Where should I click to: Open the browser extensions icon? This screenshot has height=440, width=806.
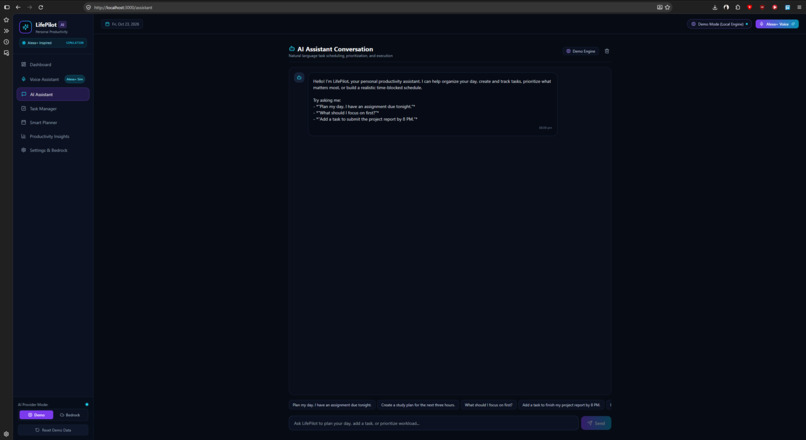point(738,7)
